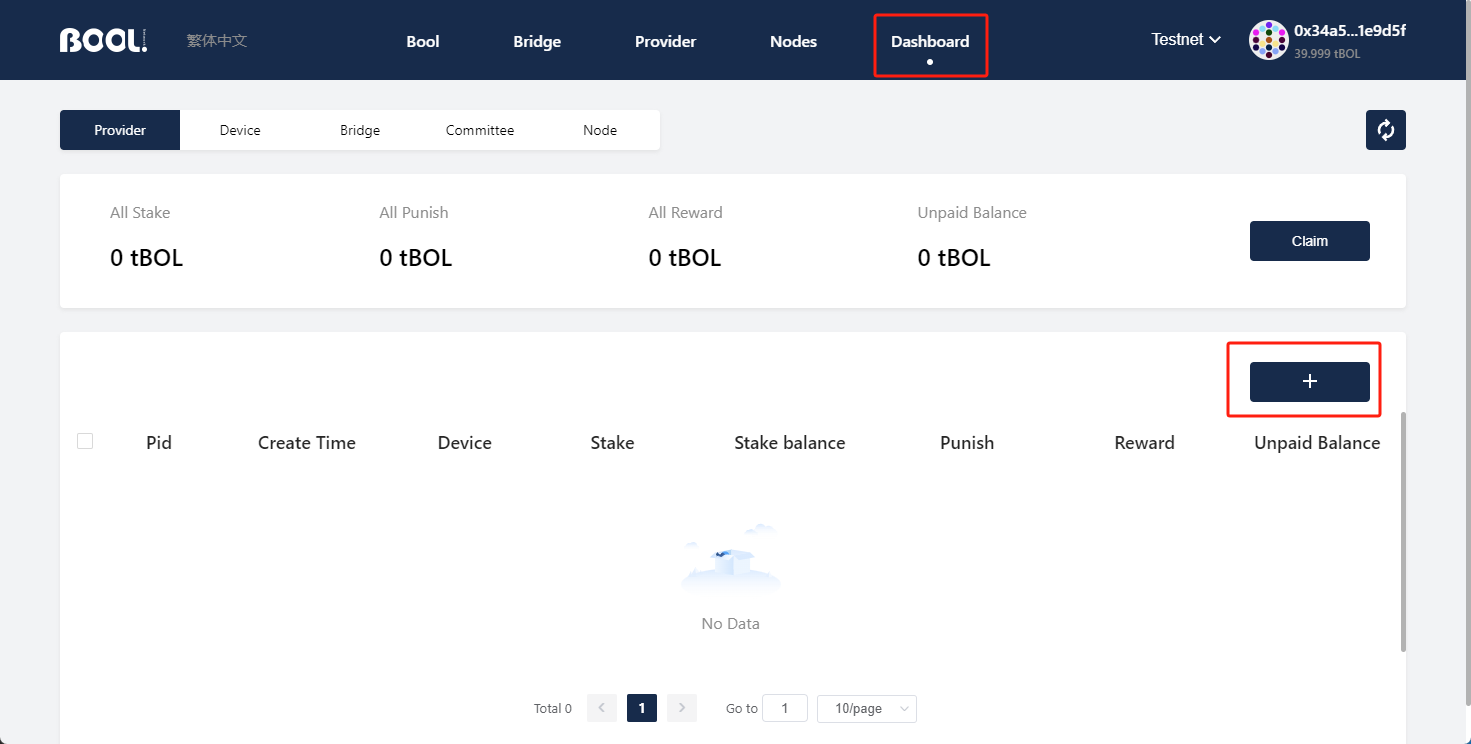Switch to the Node tab

pos(600,129)
